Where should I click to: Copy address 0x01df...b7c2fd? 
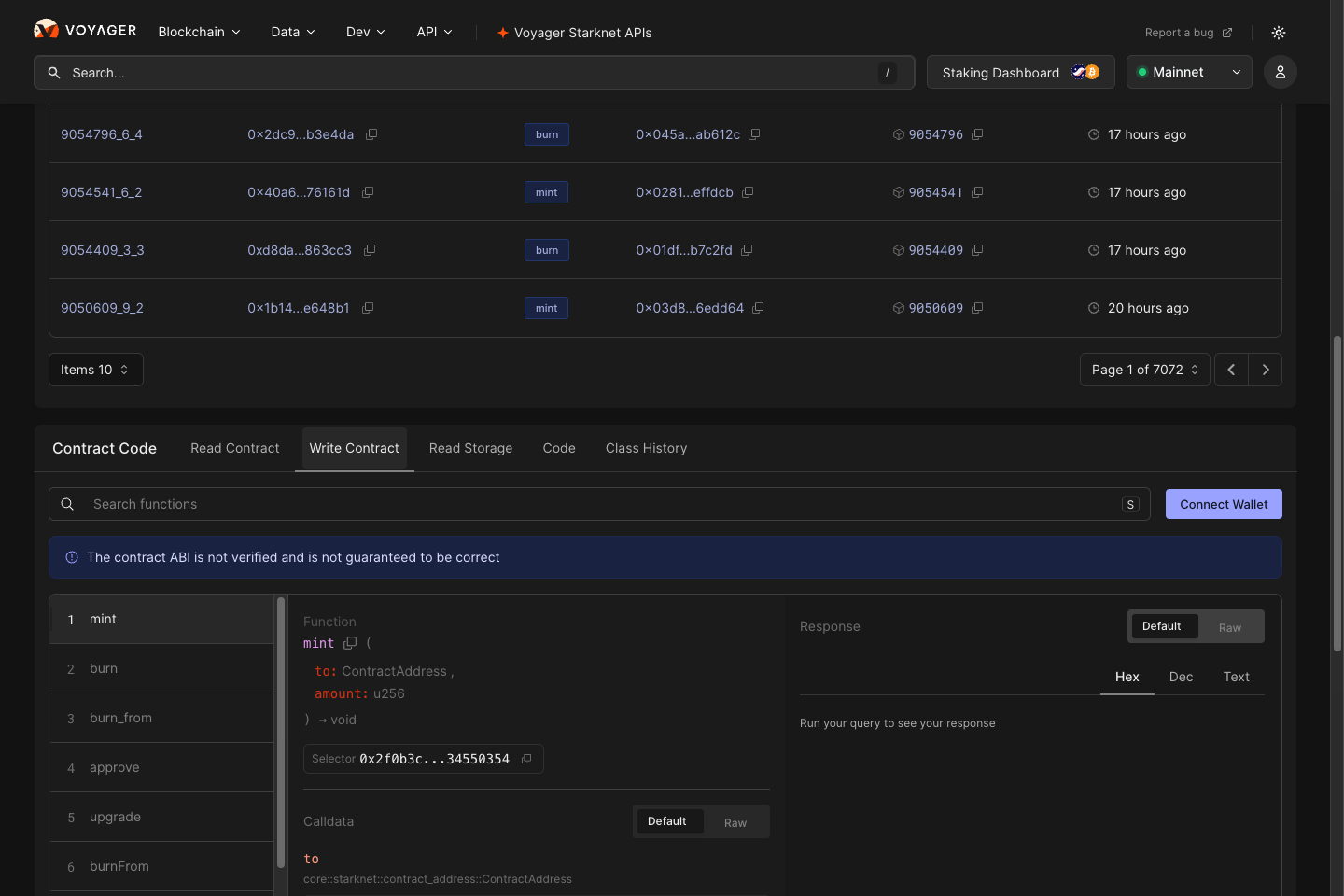click(x=747, y=250)
